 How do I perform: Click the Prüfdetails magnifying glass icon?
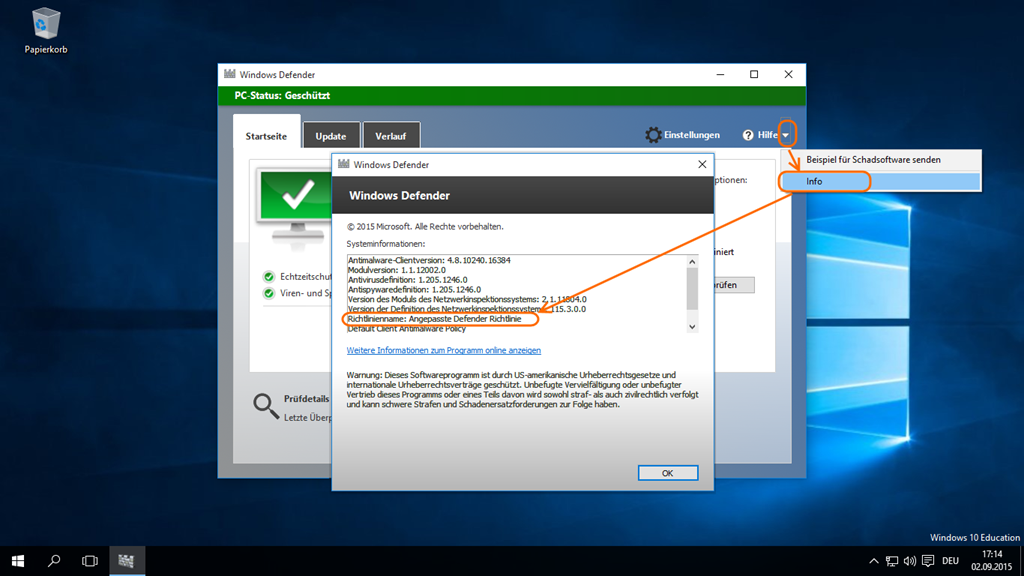[265, 404]
